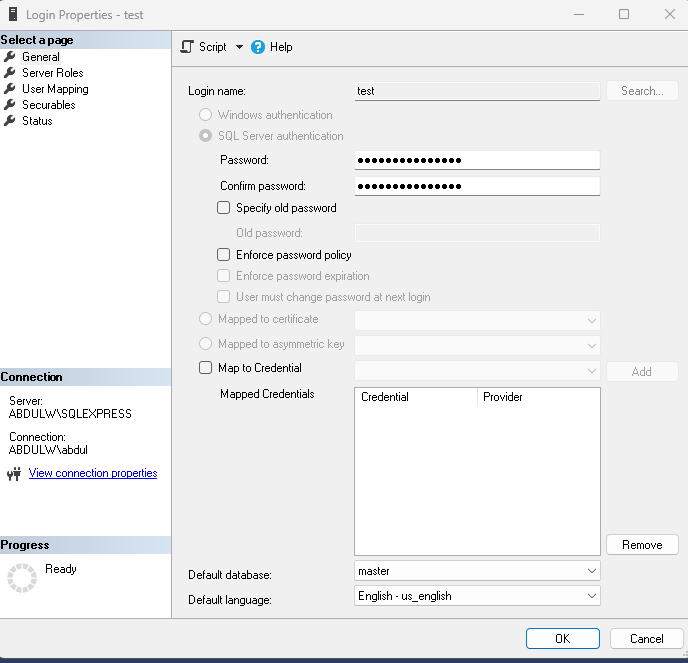Click the wrench icon beside Server Roles
Image resolution: width=688 pixels, height=663 pixels.
coord(11,73)
